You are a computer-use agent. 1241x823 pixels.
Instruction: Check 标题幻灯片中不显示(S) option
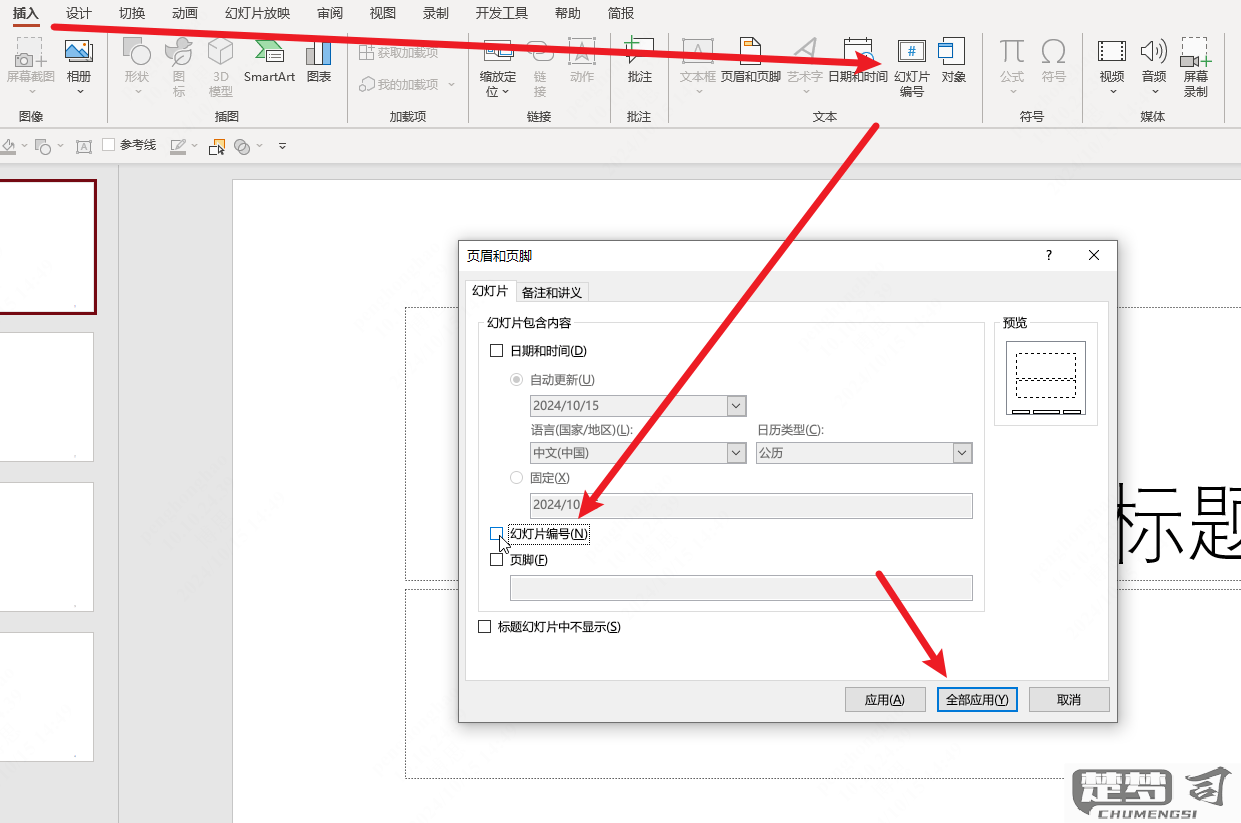[485, 627]
